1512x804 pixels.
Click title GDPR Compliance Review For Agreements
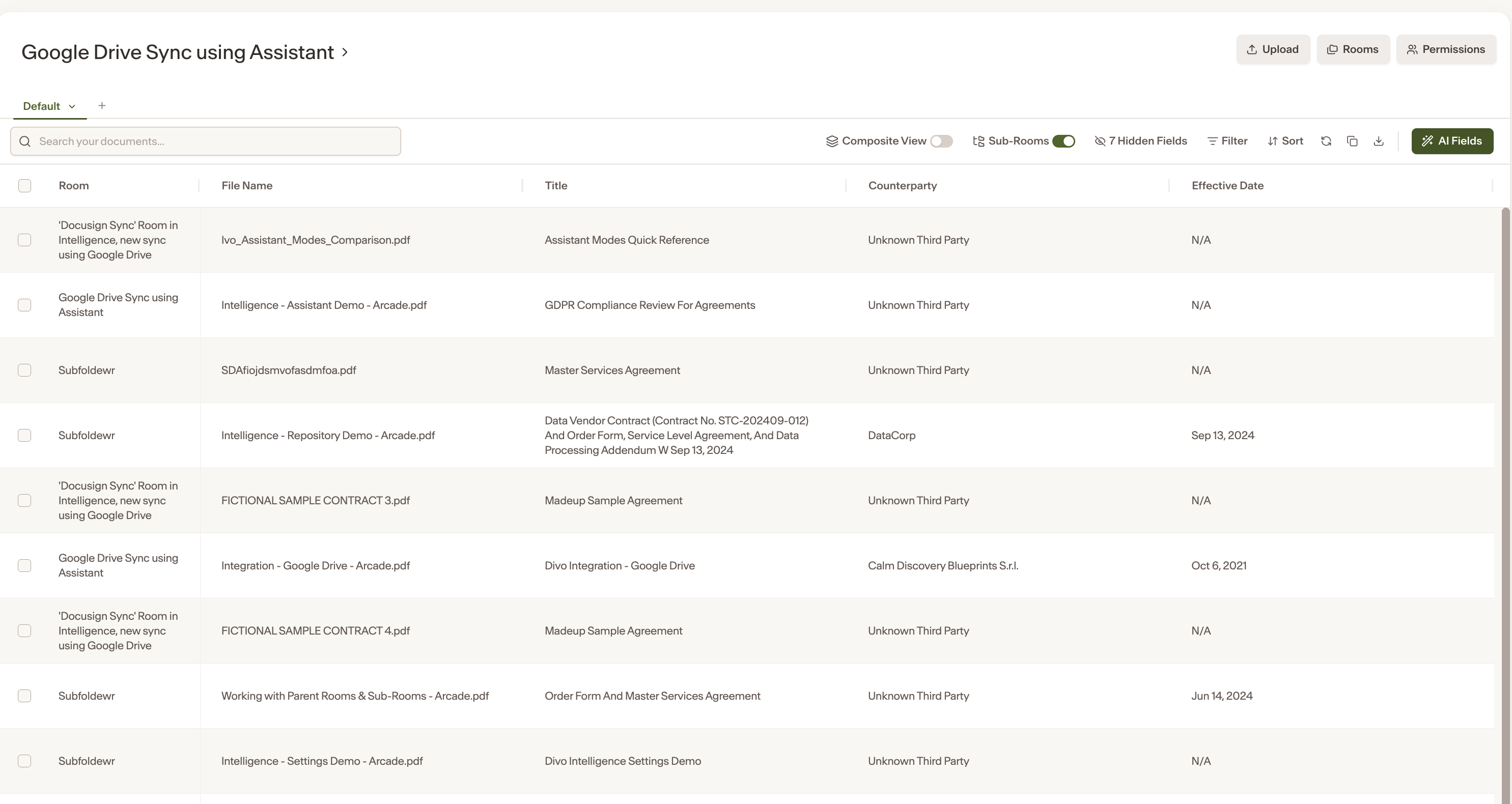650,305
